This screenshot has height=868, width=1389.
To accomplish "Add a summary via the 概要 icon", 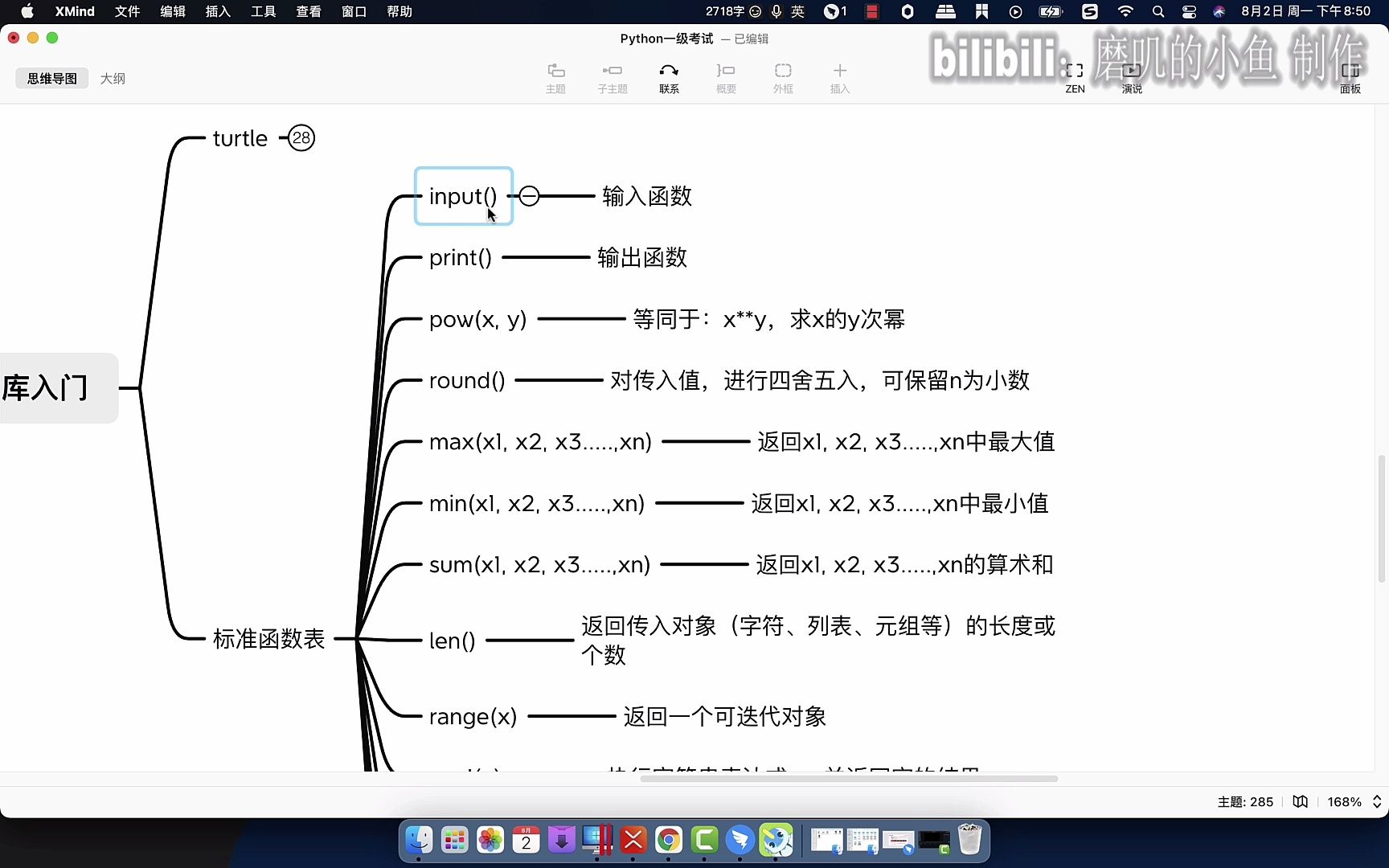I will pyautogui.click(x=725, y=76).
